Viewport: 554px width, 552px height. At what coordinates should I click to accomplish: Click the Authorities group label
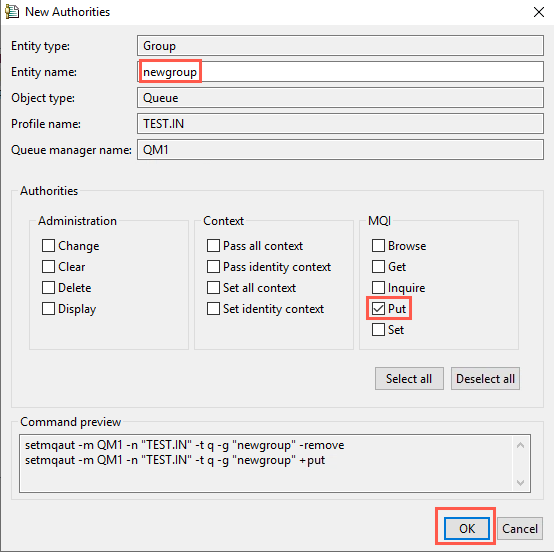pyautogui.click(x=49, y=191)
